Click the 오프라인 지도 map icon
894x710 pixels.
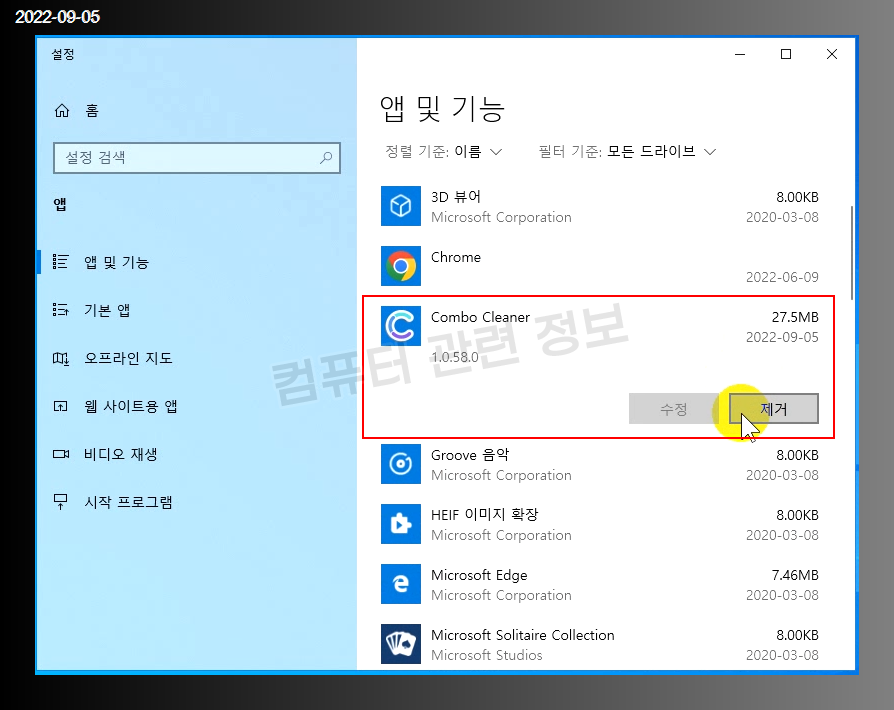click(x=60, y=358)
